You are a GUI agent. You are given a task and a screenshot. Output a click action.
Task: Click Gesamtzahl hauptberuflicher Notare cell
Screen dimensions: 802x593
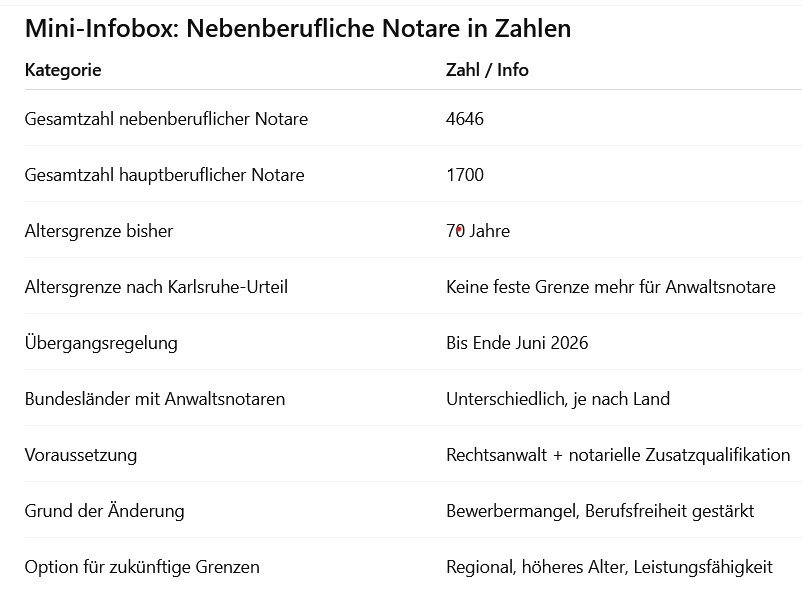tap(164, 175)
